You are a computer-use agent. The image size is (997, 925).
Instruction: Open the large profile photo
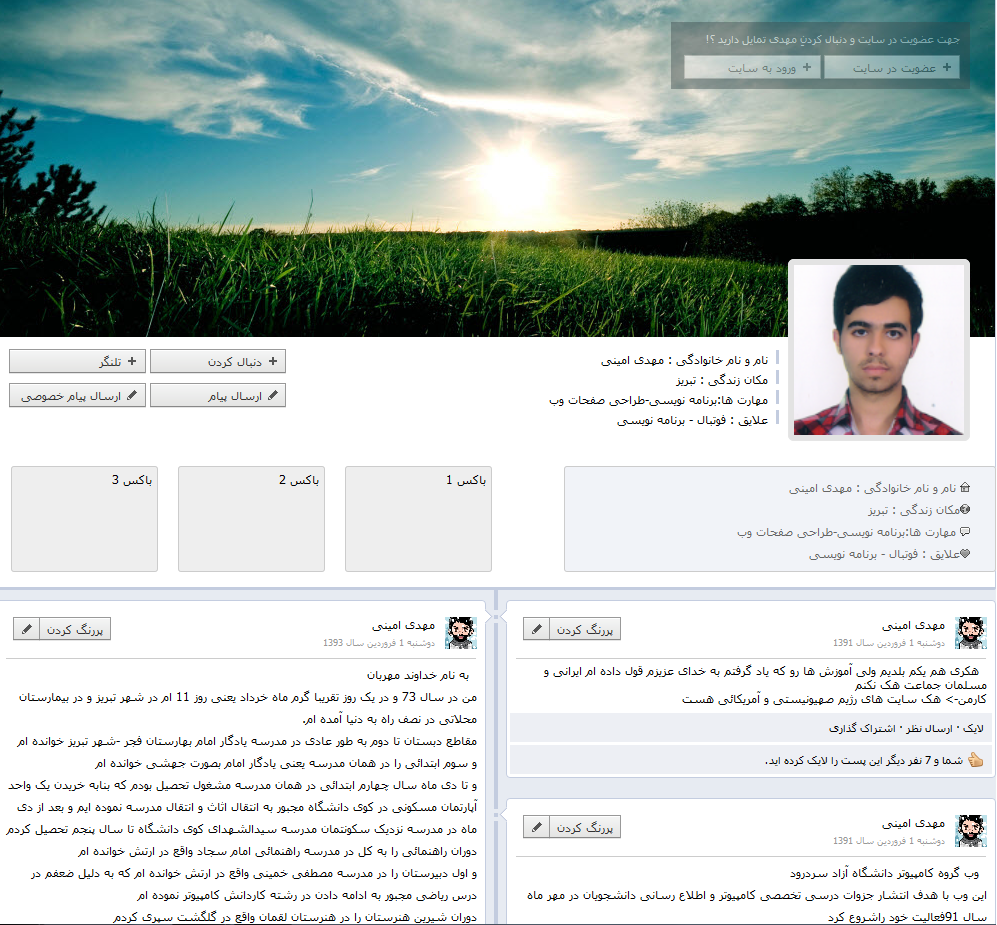pyautogui.click(x=879, y=349)
